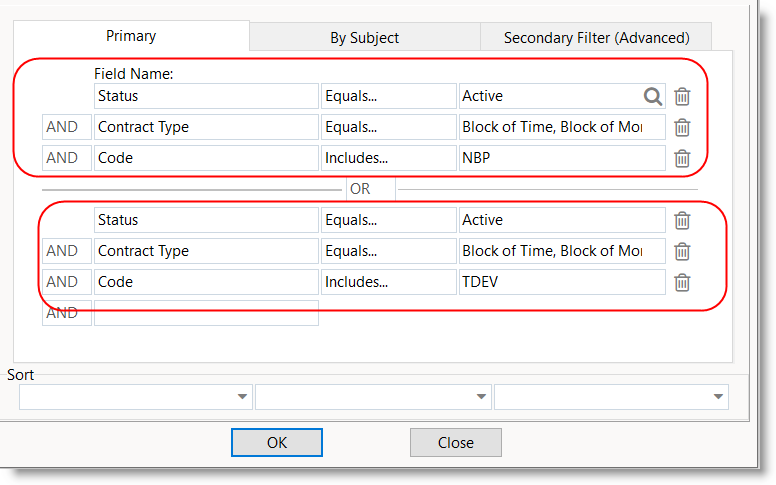Remove first group's Contract Type row with trash icon
Screen dimensions: 776x485
[x=682, y=127]
